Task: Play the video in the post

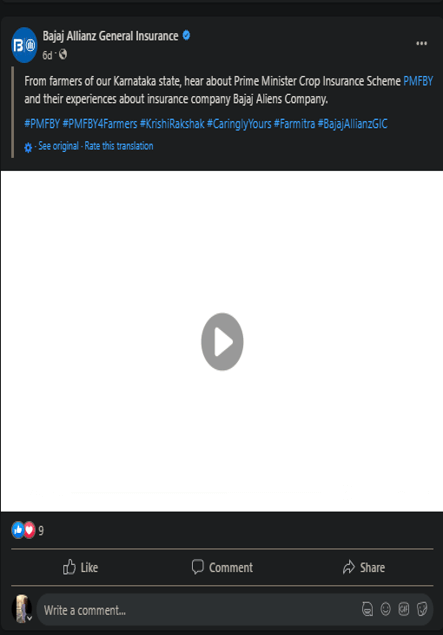Action: pyautogui.click(x=222, y=341)
